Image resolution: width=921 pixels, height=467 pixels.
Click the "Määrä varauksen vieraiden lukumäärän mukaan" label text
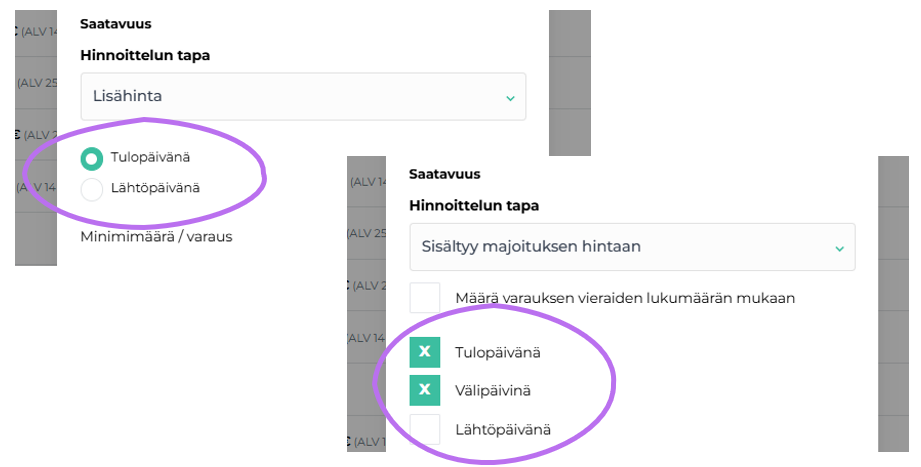tap(625, 298)
